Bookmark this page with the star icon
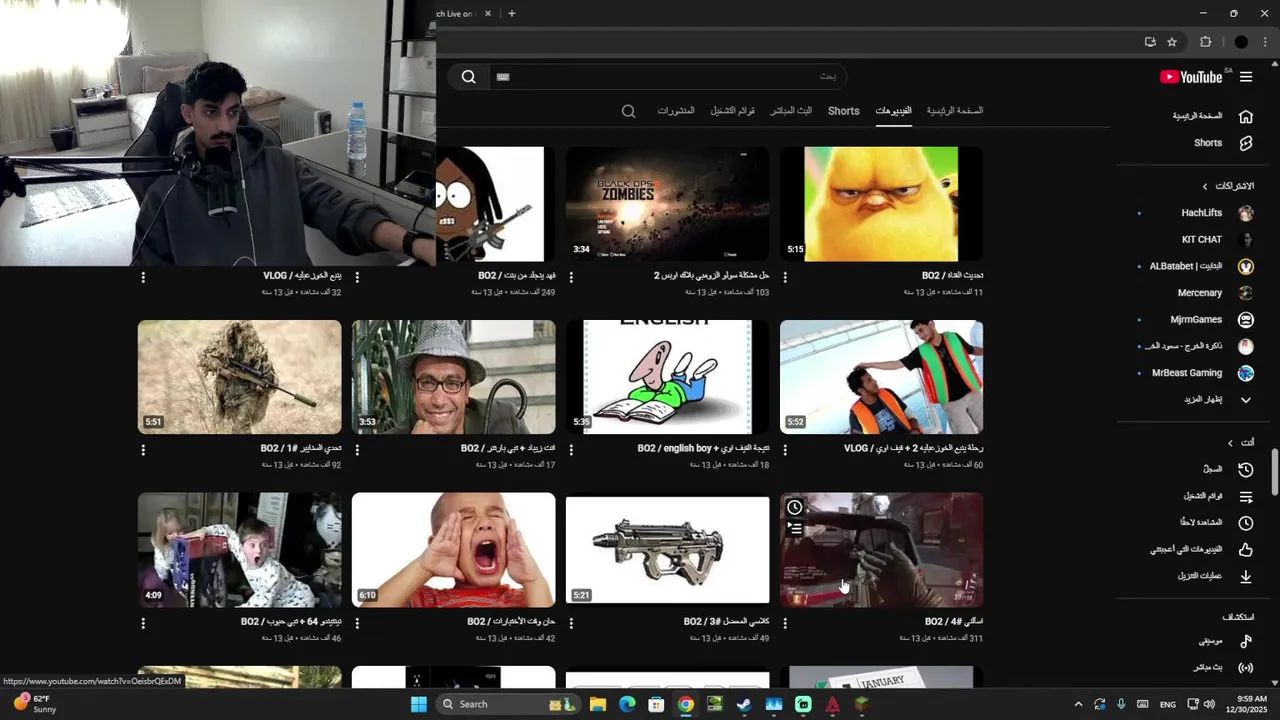This screenshot has width=1280, height=720. (1172, 42)
